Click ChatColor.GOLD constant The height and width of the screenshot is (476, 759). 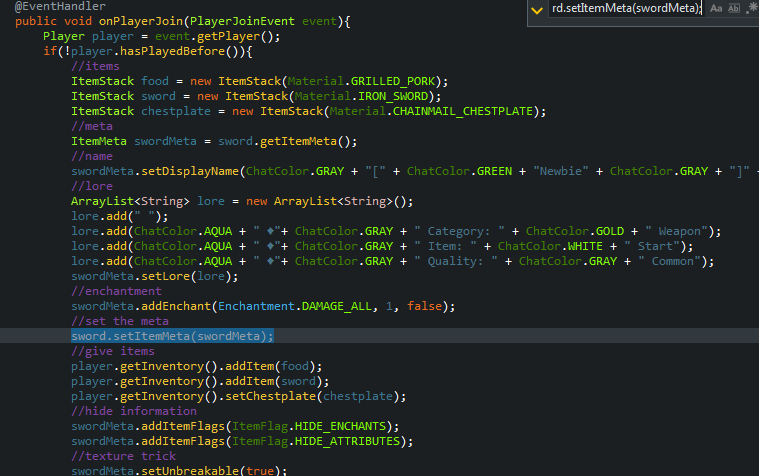(x=575, y=231)
